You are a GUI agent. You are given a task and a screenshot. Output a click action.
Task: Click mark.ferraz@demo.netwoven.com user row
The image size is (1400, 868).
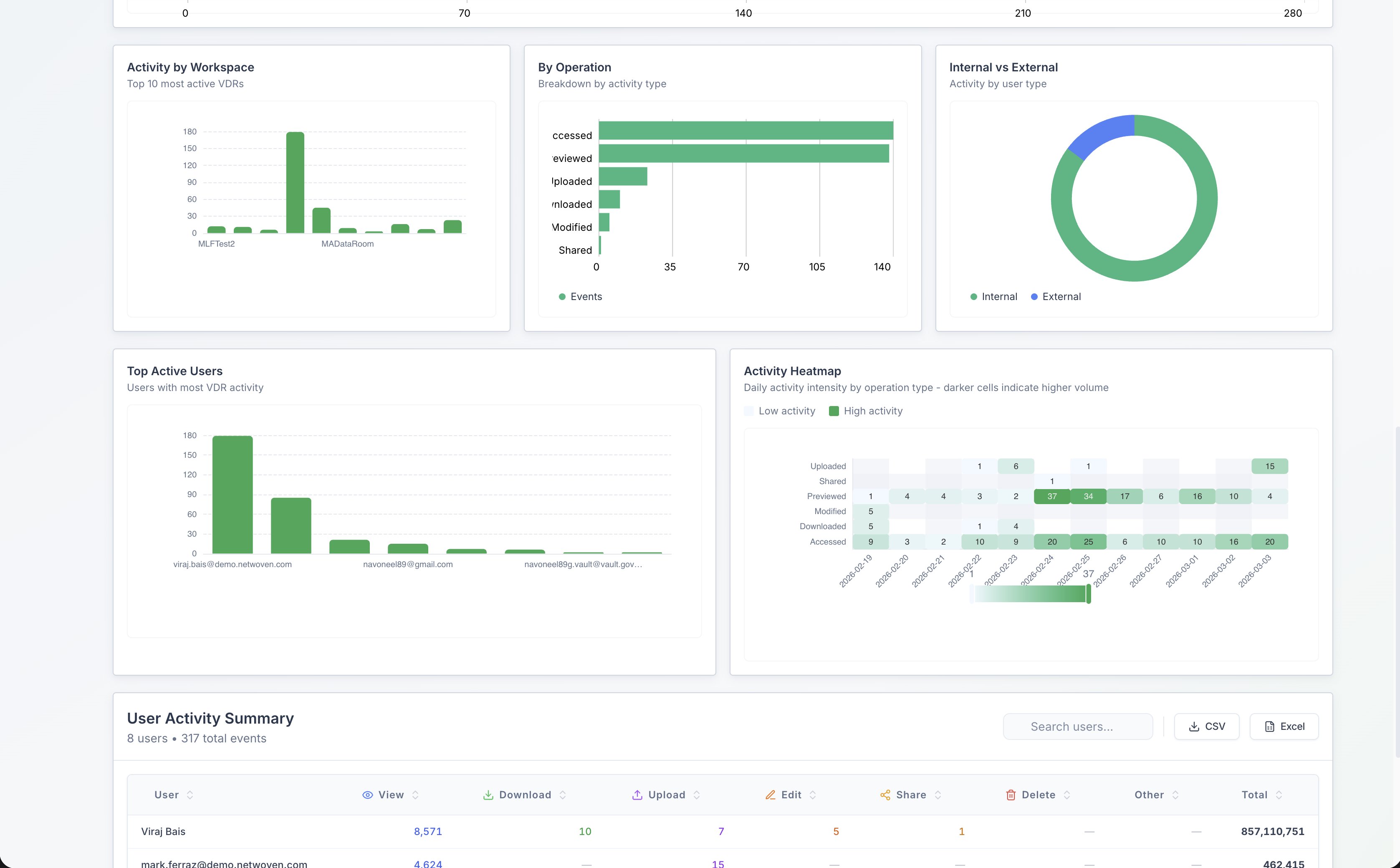tap(723, 859)
